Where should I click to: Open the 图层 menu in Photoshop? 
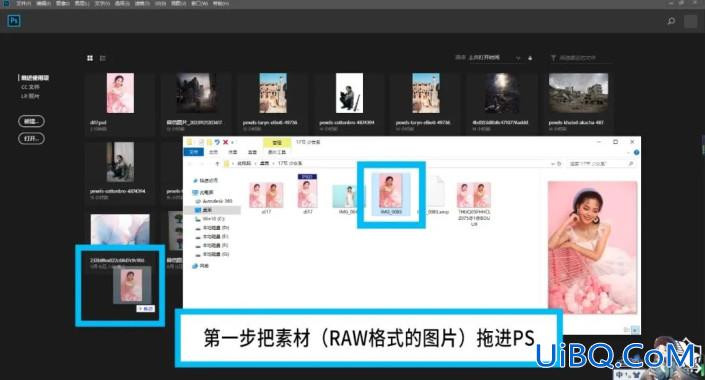pyautogui.click(x=82, y=4)
